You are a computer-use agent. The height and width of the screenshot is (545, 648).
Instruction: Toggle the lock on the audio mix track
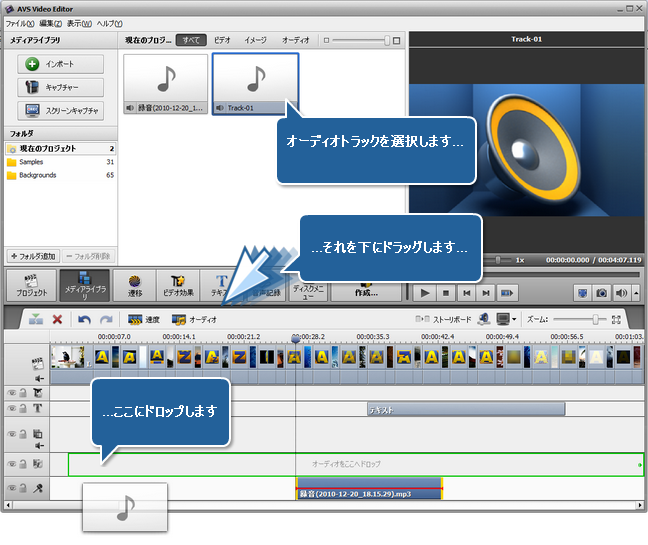[23, 464]
